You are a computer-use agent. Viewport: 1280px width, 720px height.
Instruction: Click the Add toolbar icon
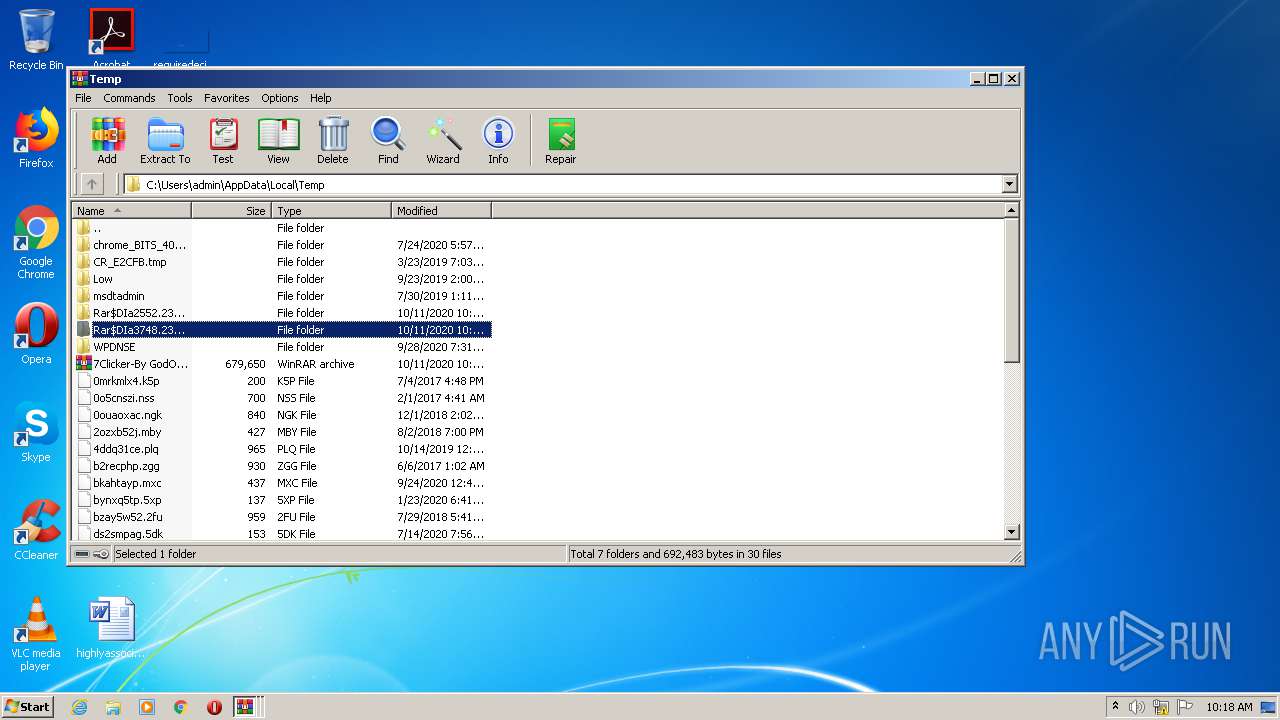(107, 140)
